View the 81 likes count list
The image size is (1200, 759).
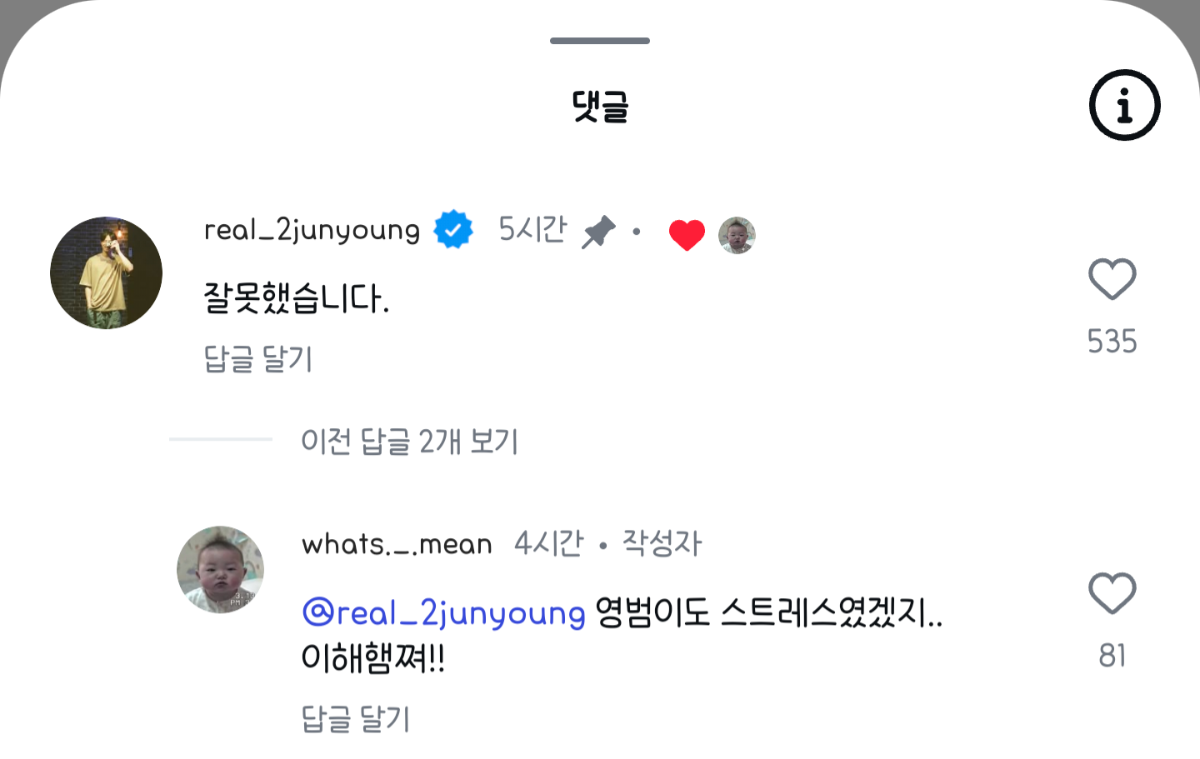pyautogui.click(x=1112, y=656)
